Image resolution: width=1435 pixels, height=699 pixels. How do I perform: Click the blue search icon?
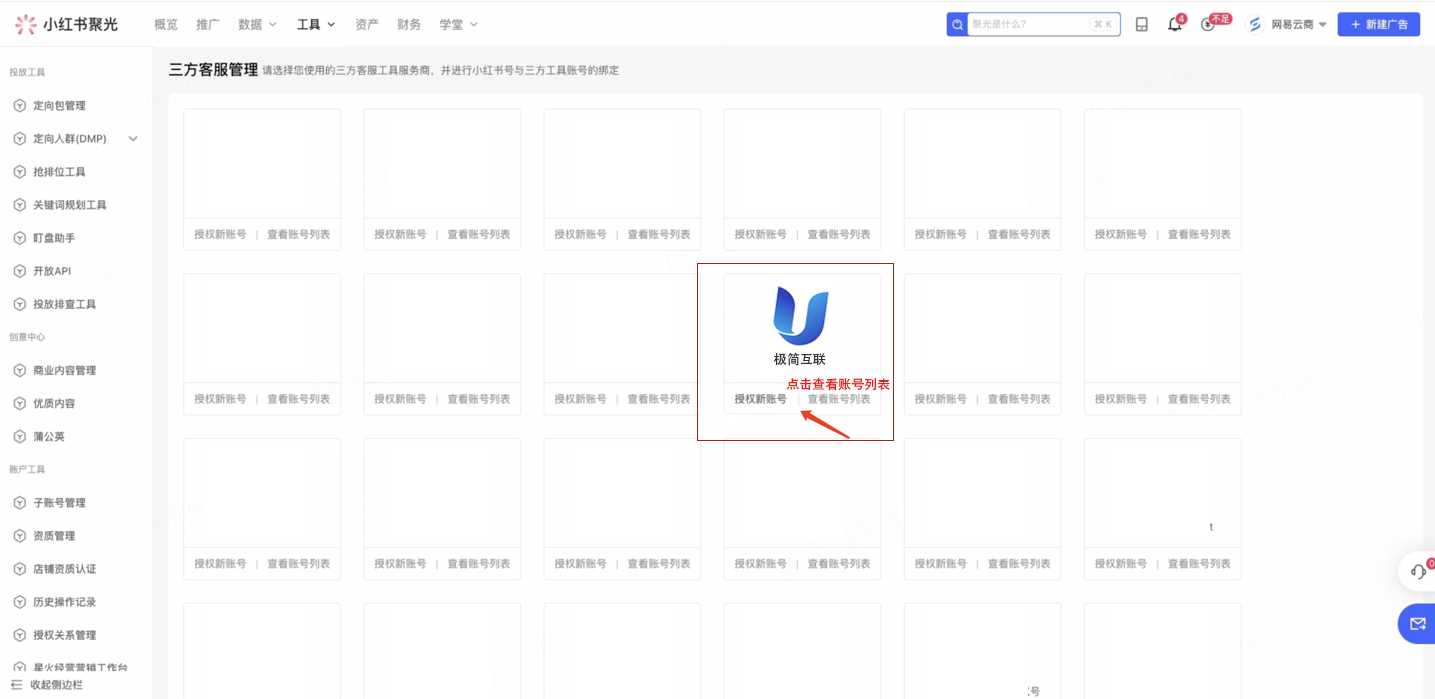pyautogui.click(x=957, y=24)
